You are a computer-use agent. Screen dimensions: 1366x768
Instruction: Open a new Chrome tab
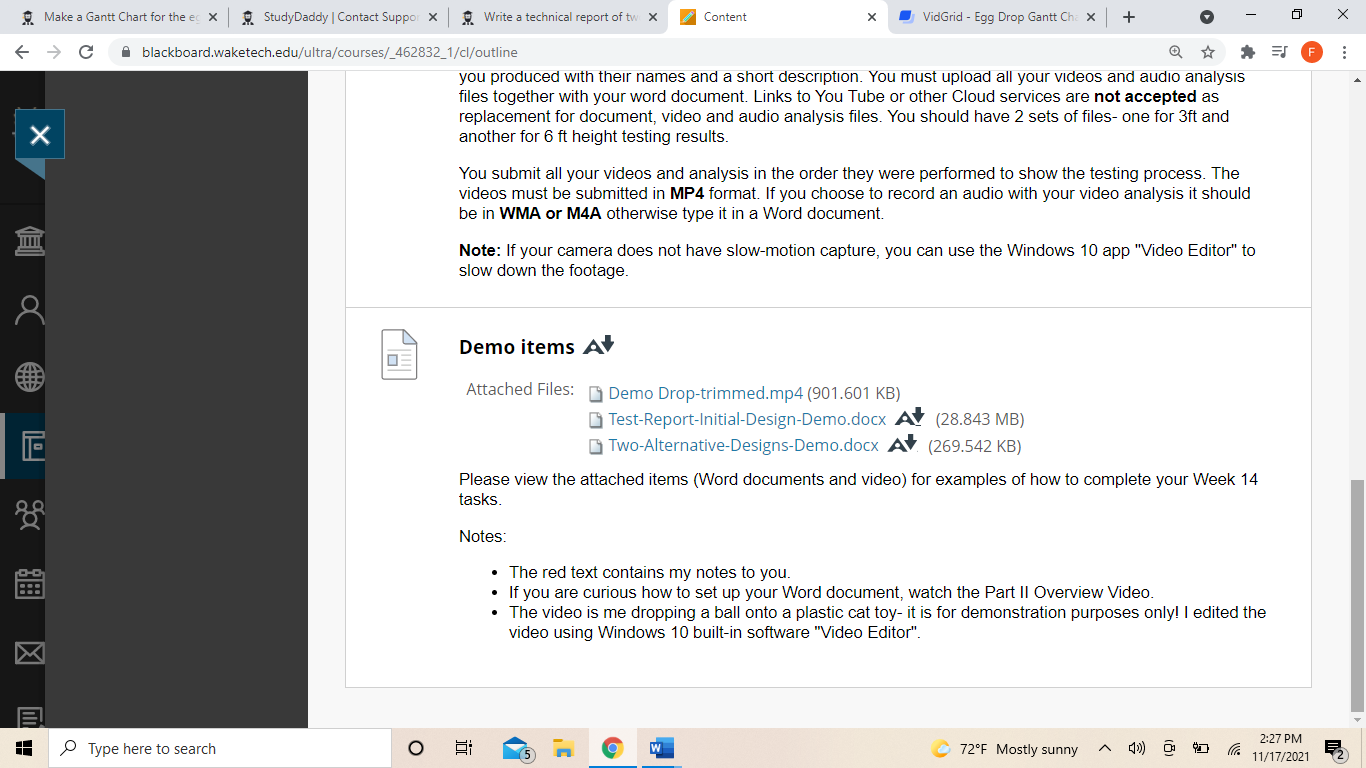tap(1129, 17)
